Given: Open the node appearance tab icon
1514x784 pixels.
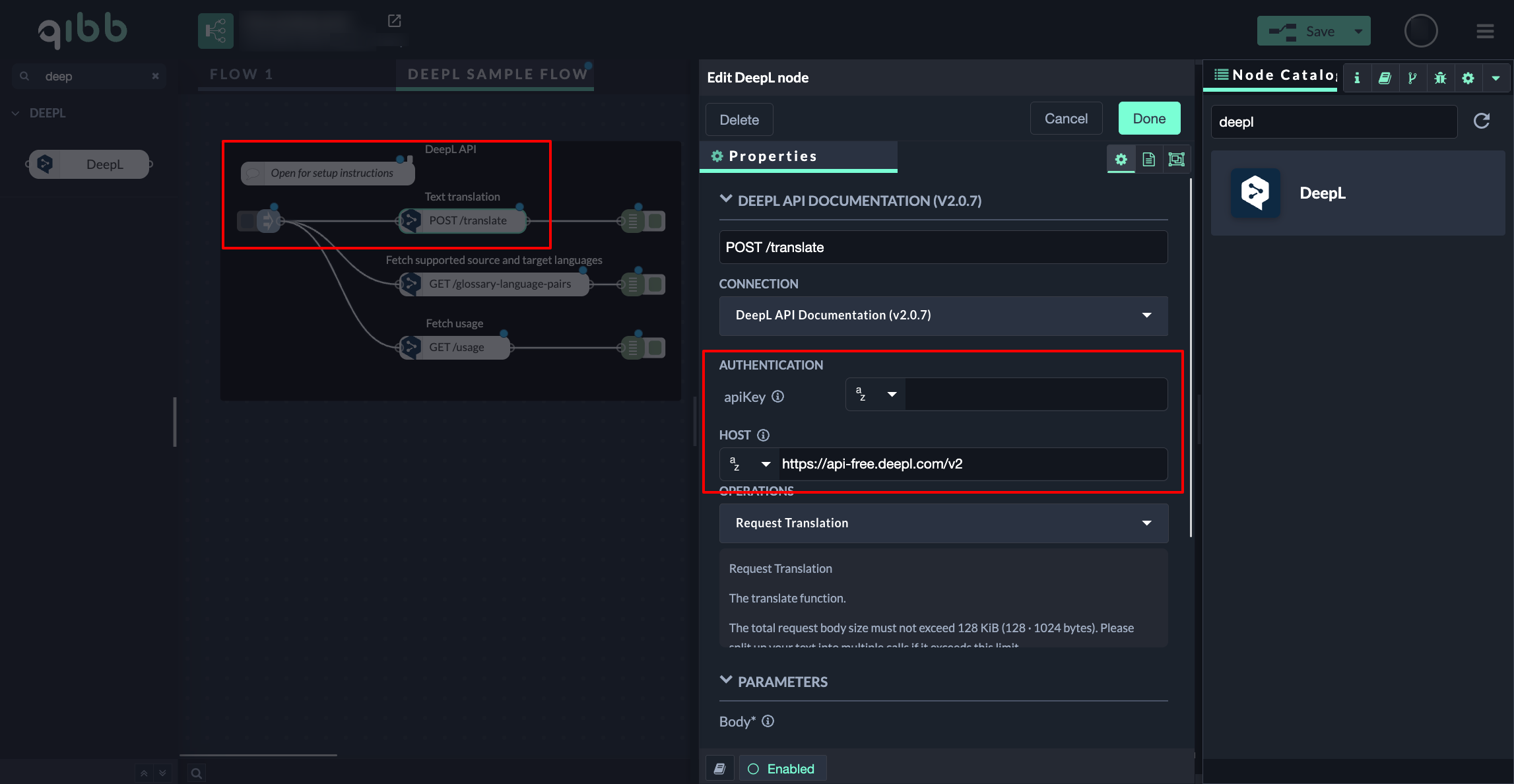Looking at the screenshot, I should [1176, 159].
